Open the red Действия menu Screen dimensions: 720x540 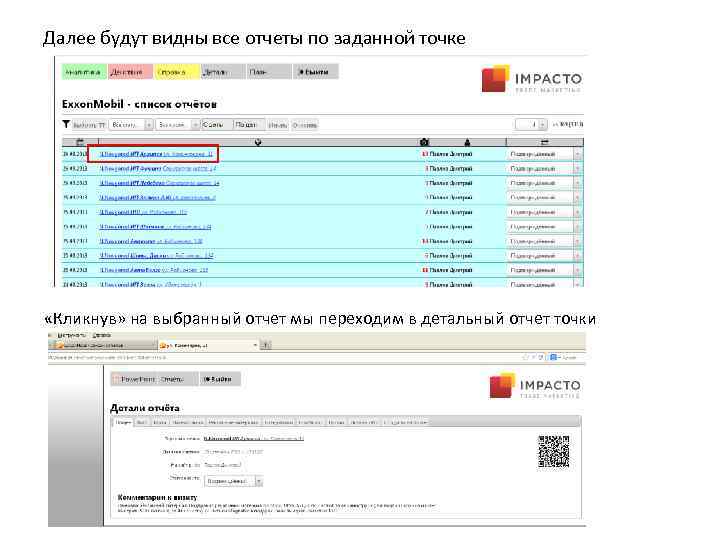point(130,72)
